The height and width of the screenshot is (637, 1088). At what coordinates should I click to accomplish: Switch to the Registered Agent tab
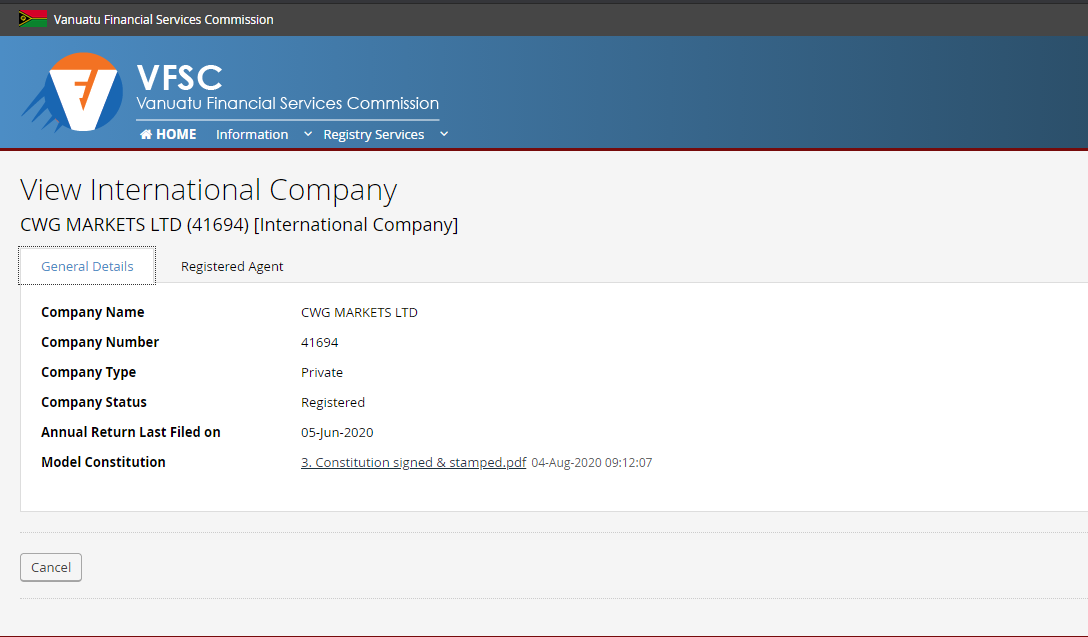(x=232, y=266)
